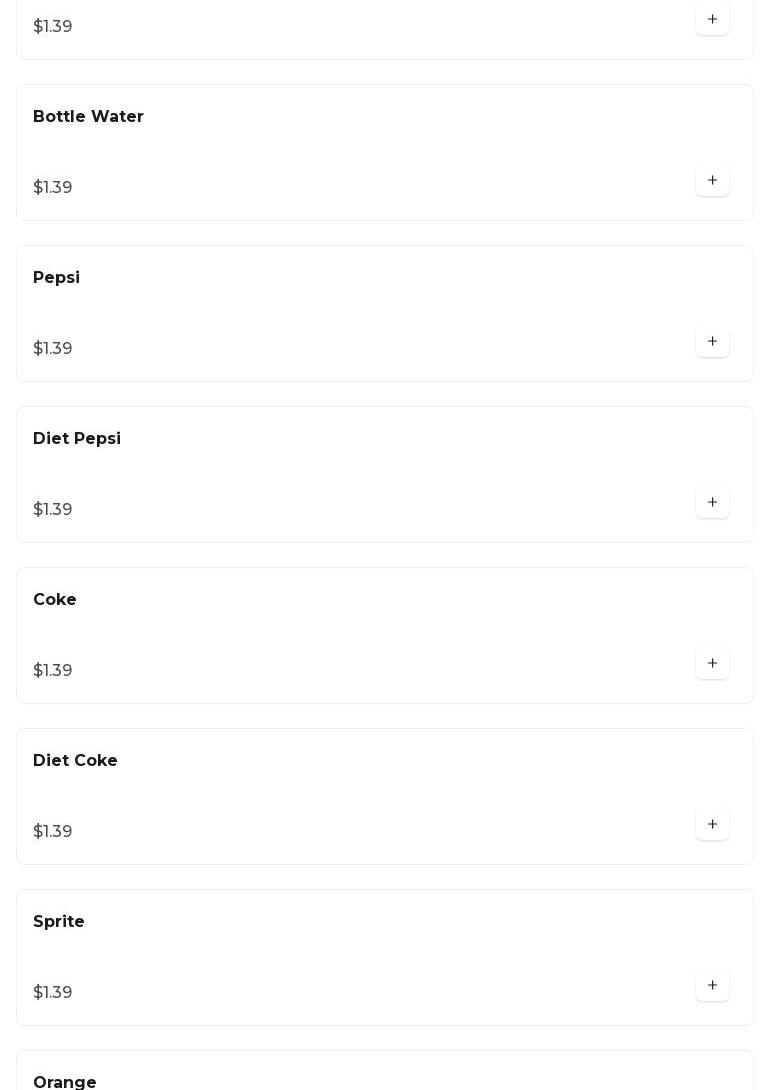Open the Diet Pepsi item title
This screenshot has height=1090, width=770.
tap(77, 439)
